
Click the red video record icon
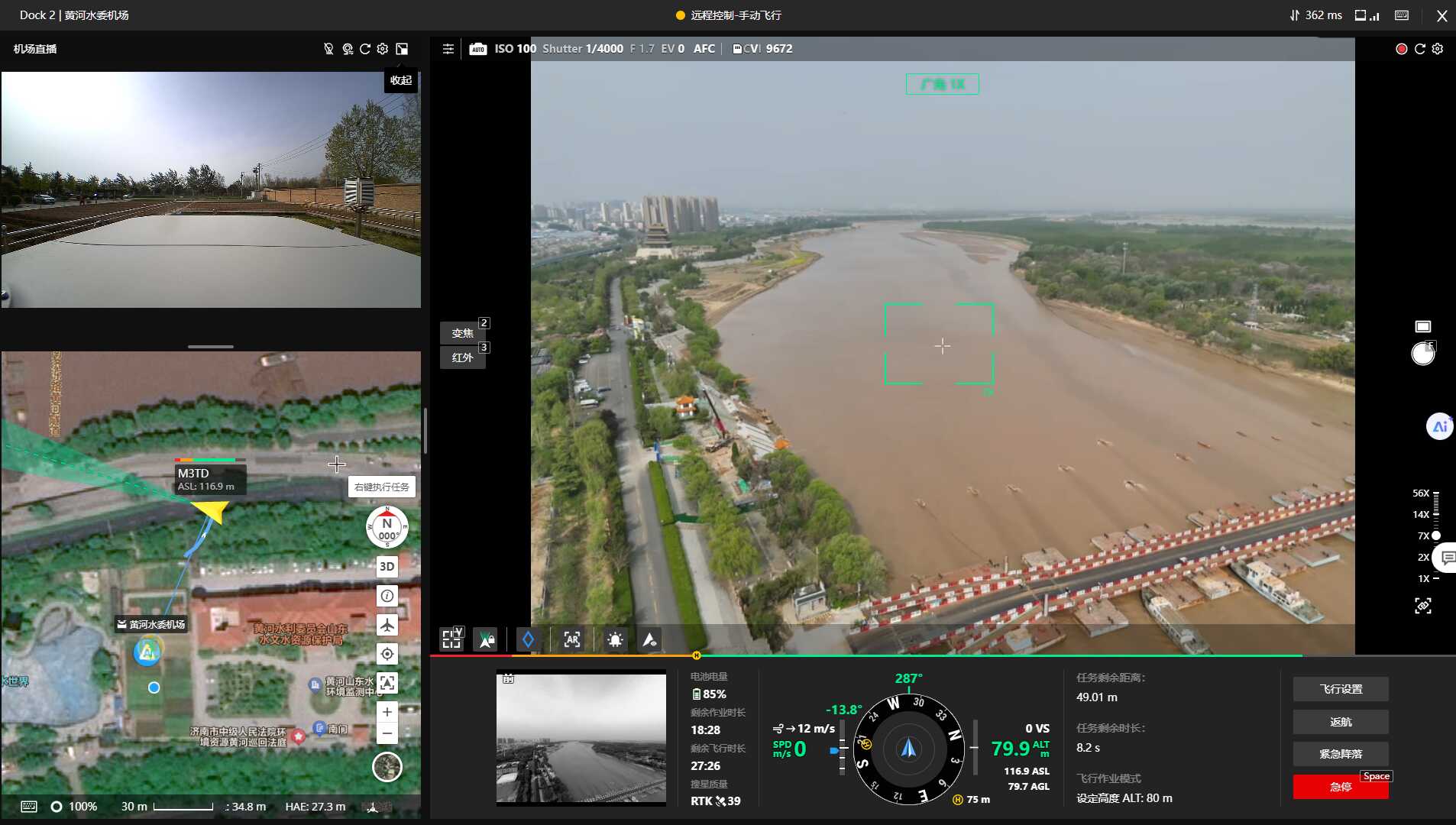[x=1401, y=49]
